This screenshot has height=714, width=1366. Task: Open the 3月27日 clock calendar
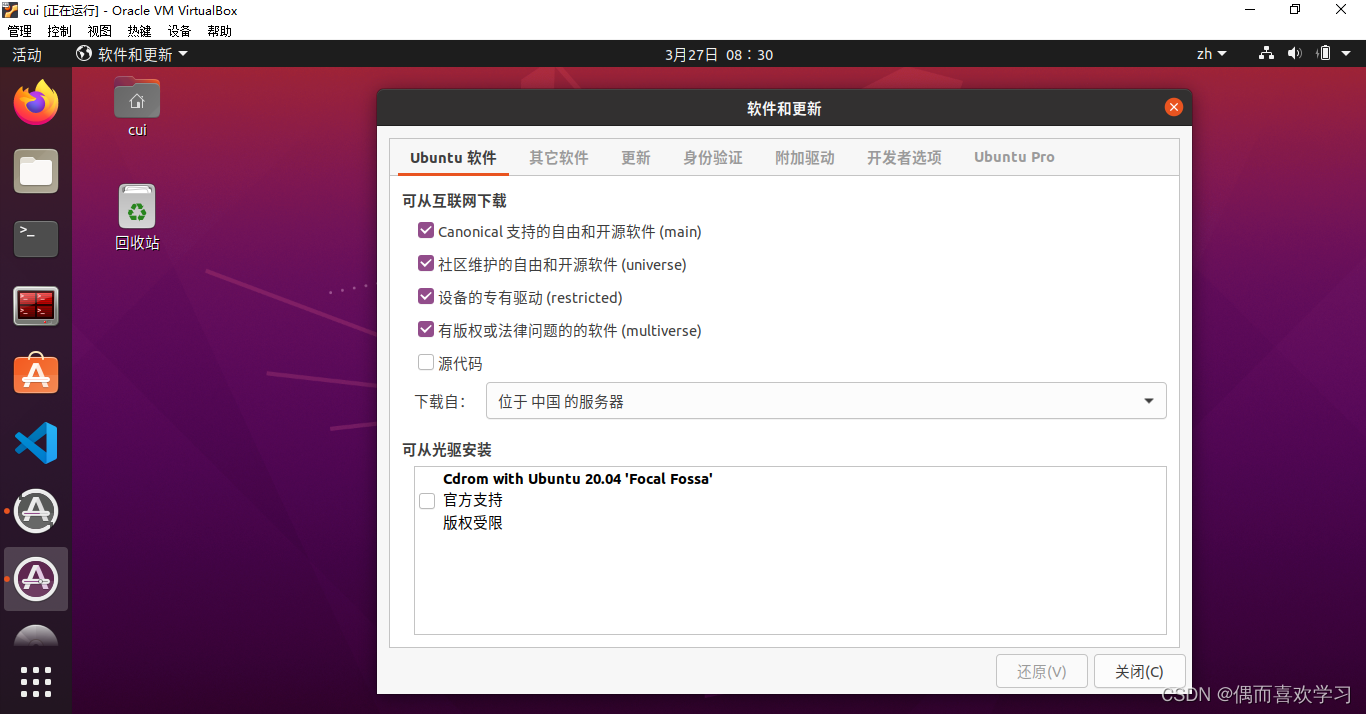click(x=719, y=54)
